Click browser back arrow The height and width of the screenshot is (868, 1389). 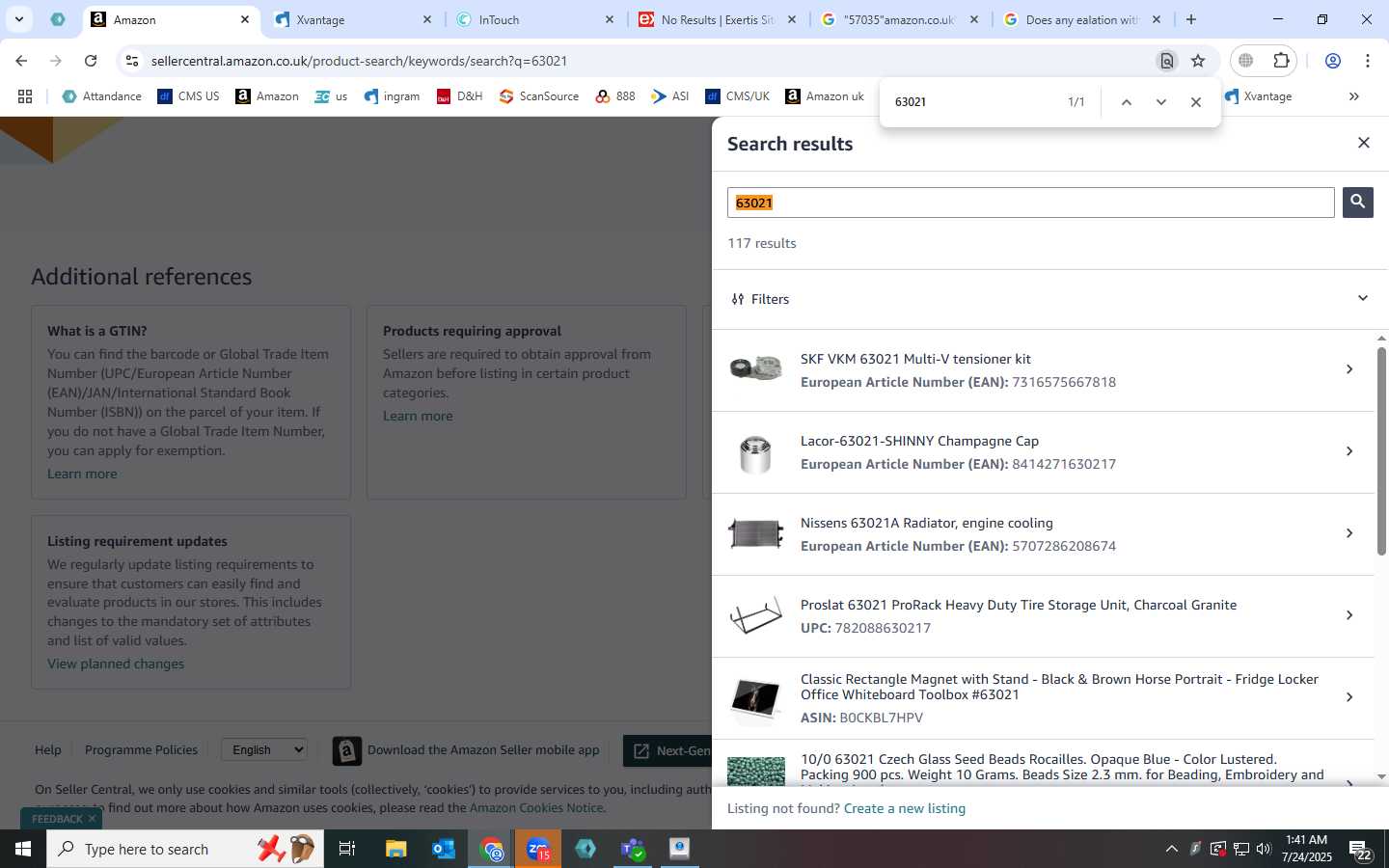(21, 61)
